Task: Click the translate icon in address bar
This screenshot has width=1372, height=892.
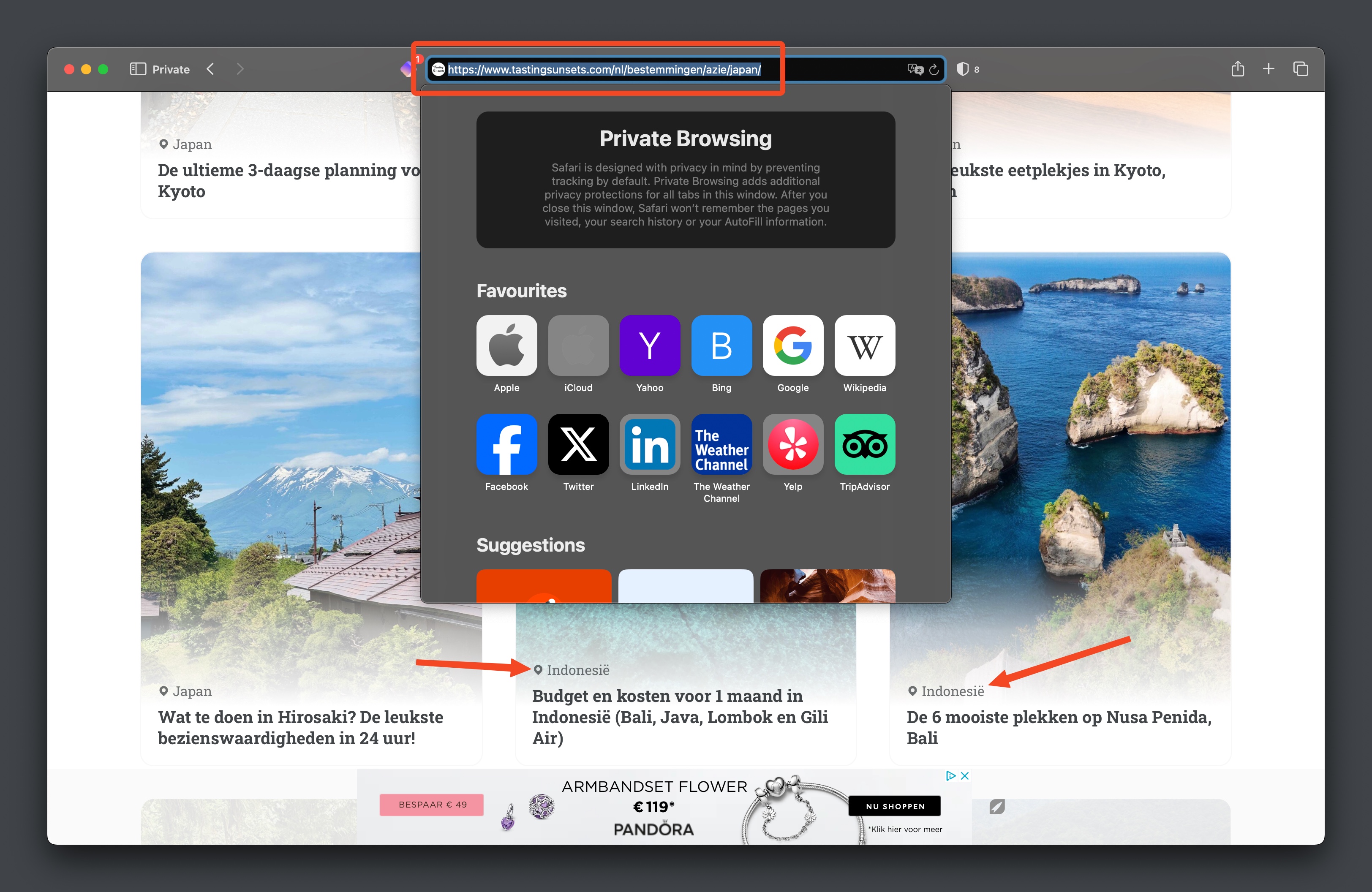Action: (x=915, y=70)
